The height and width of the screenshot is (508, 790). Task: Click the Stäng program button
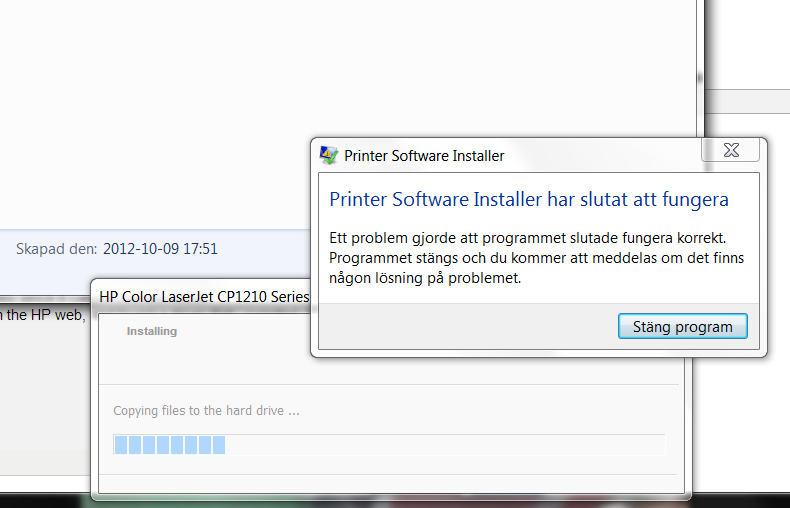(683, 327)
